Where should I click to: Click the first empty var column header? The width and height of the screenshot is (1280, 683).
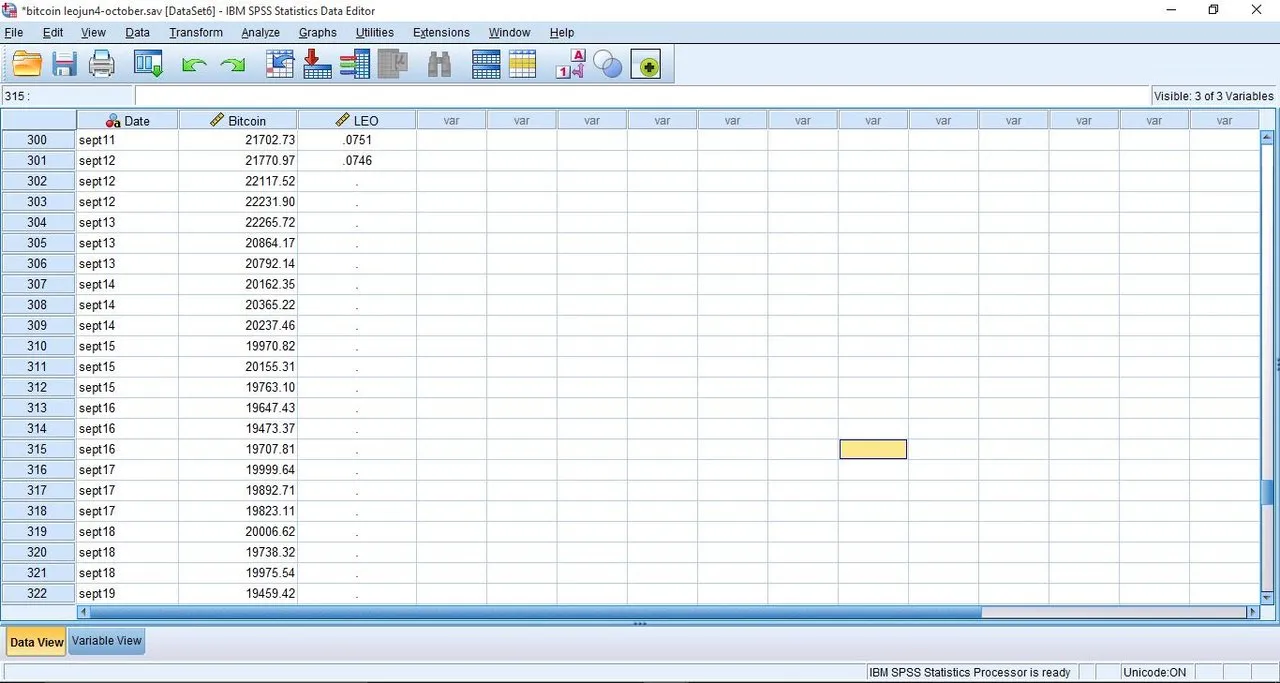click(451, 120)
